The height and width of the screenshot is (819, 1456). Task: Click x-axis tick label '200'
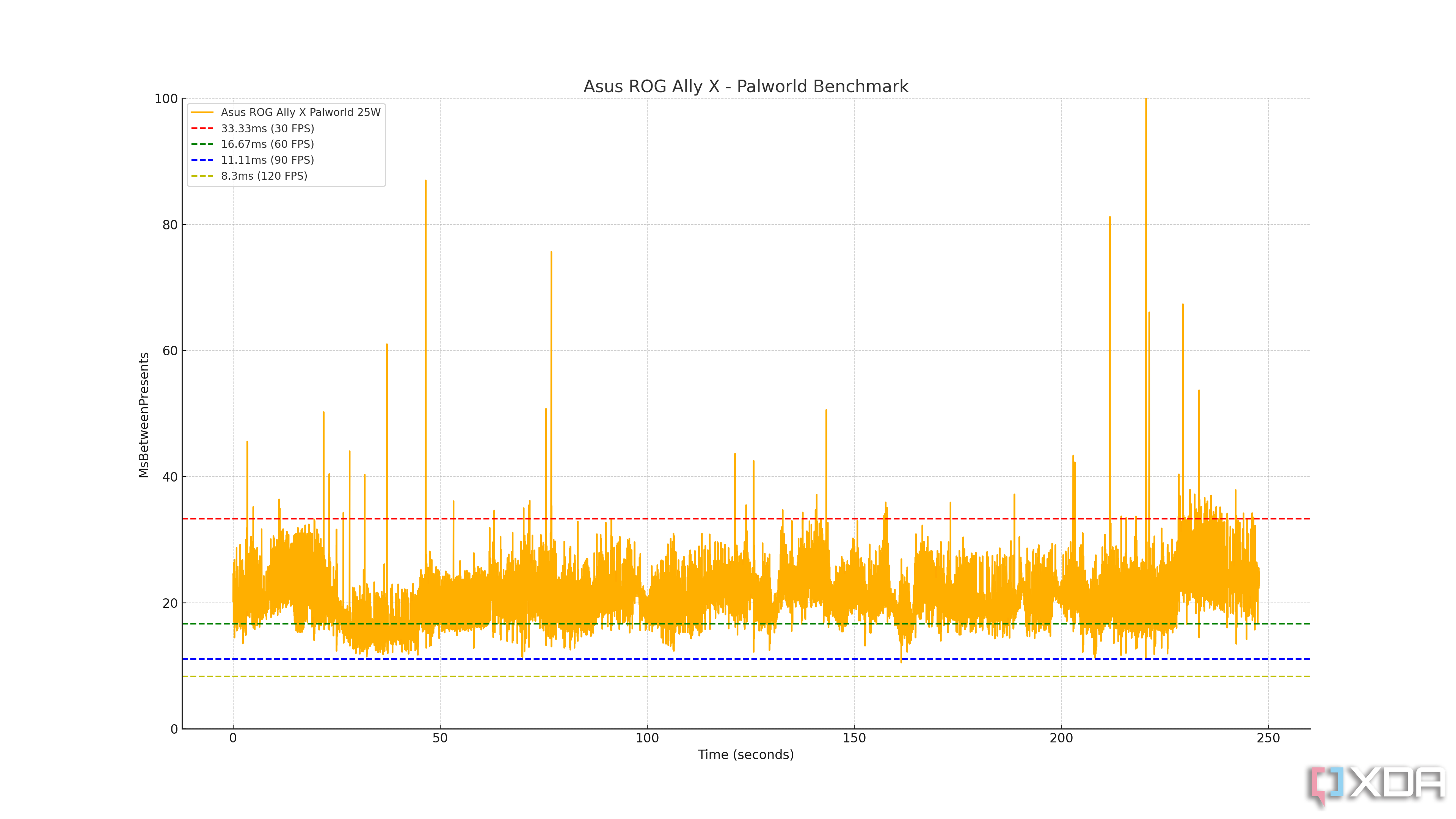click(x=1061, y=738)
